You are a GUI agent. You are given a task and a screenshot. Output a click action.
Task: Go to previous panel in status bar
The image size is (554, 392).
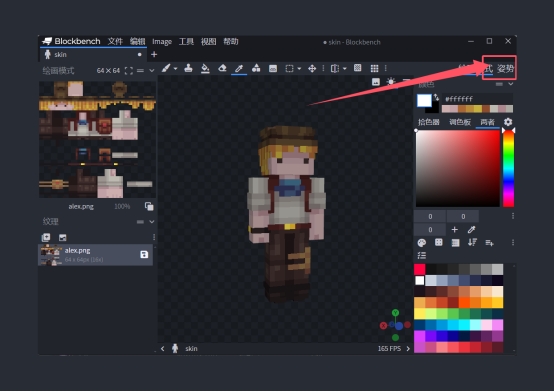163,349
